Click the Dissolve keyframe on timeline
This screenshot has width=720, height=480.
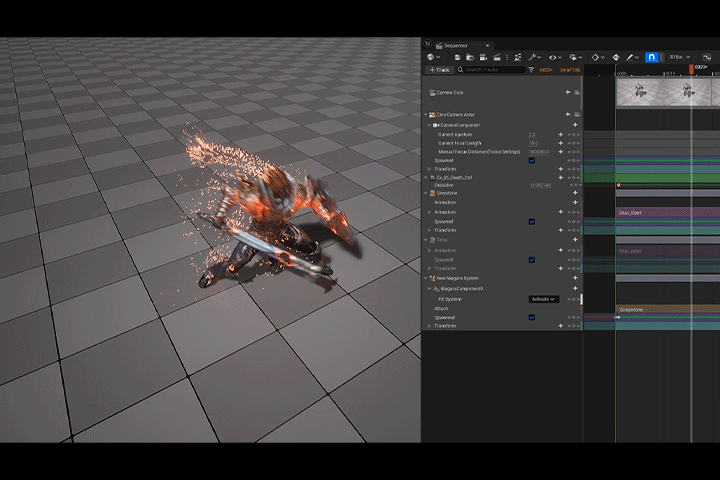(619, 185)
